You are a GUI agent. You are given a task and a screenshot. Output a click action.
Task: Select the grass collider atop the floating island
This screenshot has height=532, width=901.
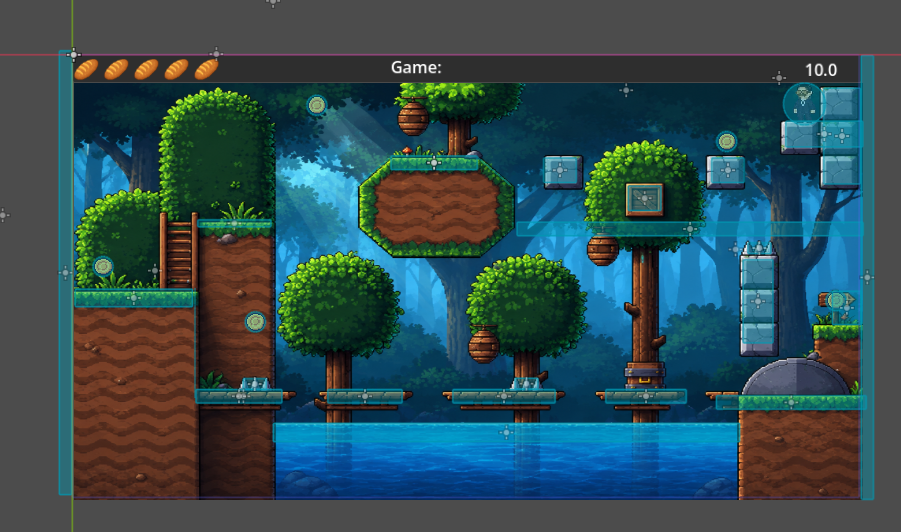434,163
